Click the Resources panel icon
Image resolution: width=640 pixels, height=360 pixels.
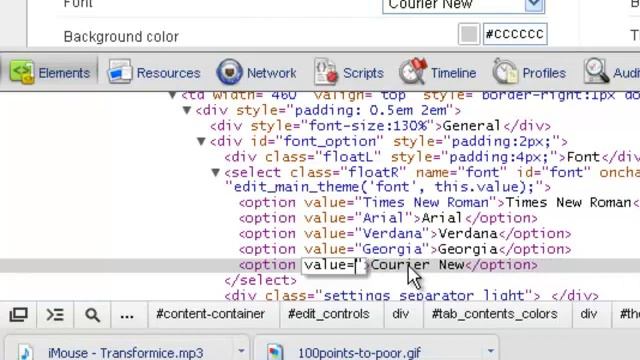(x=120, y=72)
